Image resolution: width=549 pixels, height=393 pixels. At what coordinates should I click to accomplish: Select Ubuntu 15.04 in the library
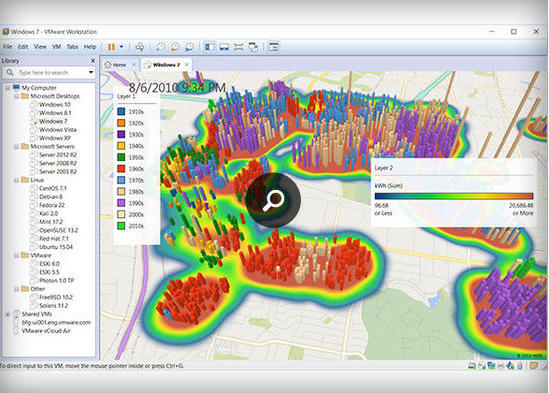pos(56,247)
